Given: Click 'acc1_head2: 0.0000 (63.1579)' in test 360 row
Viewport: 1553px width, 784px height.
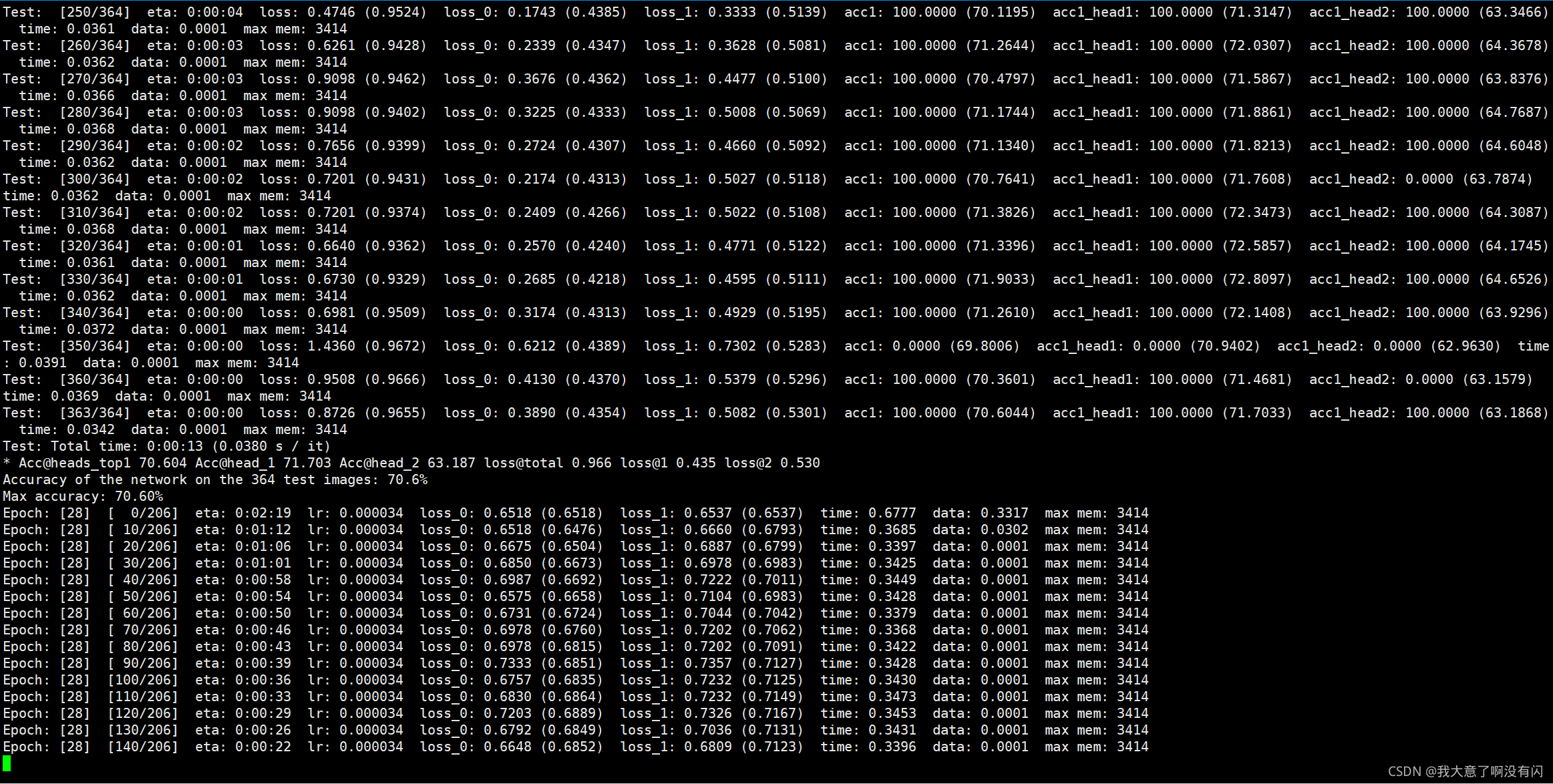Looking at the screenshot, I should pyautogui.click(x=1421, y=379).
